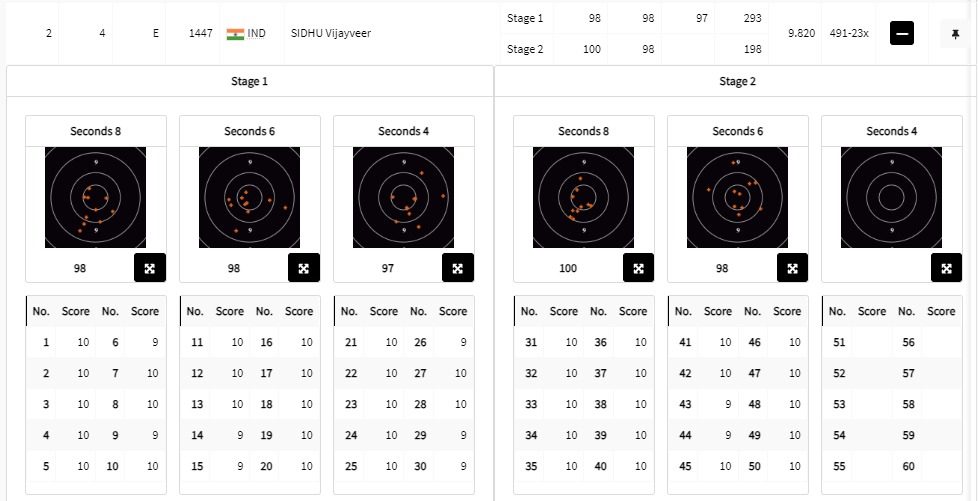The image size is (978, 501).
Task: Expand Stage 2 Seconds 8 target view
Action: 638,268
